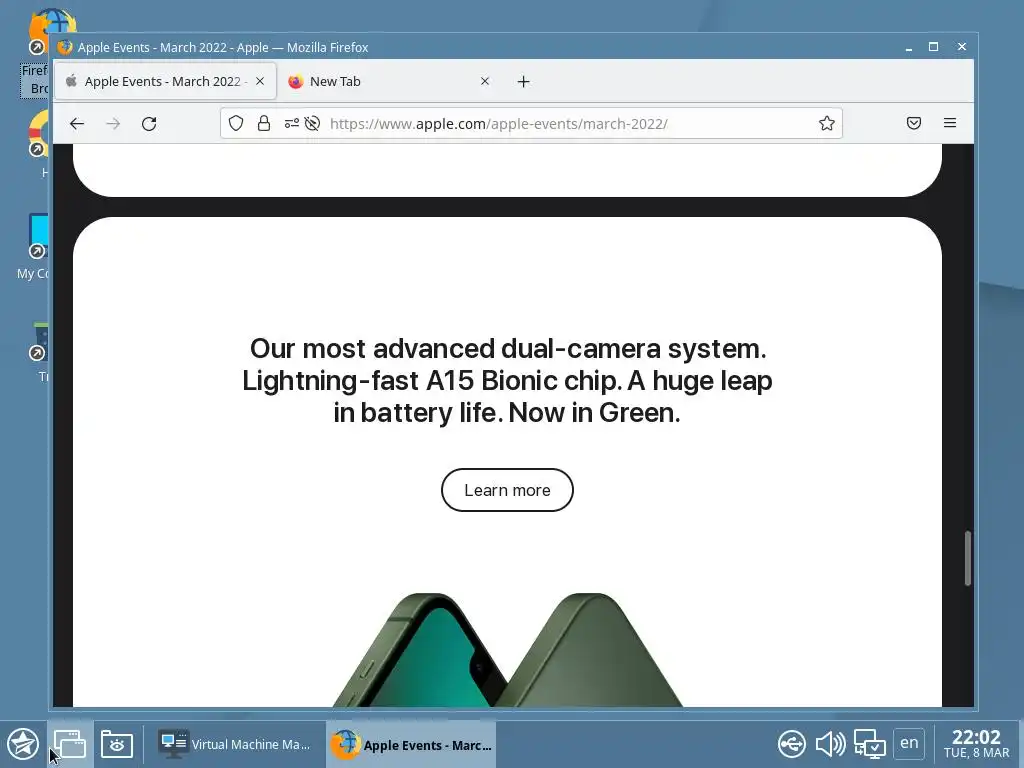Image resolution: width=1024 pixels, height=768 pixels.
Task: Switch to the New Tab tab
Action: tap(389, 81)
